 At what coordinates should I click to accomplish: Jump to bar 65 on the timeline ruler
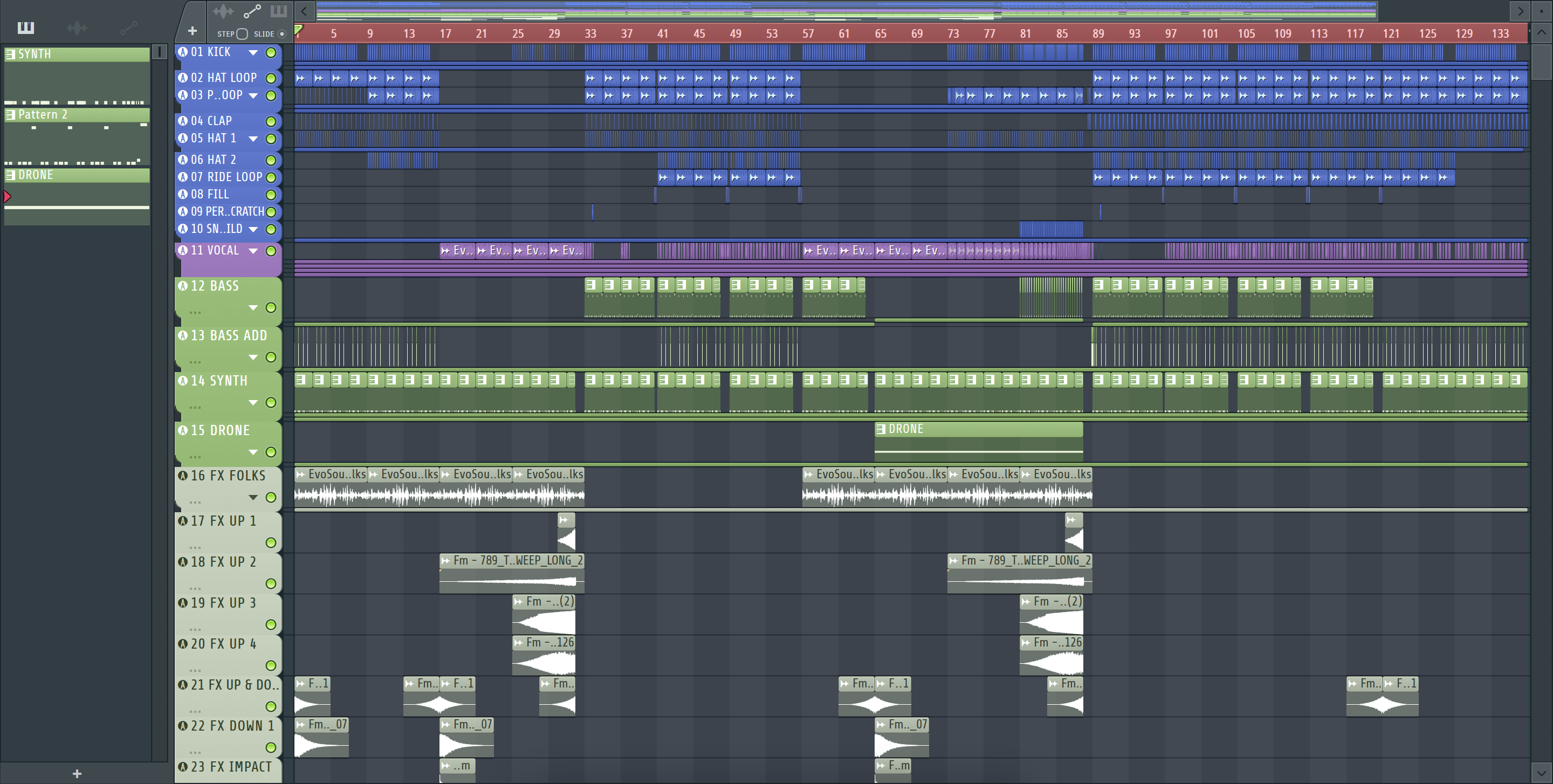pyautogui.click(x=880, y=34)
